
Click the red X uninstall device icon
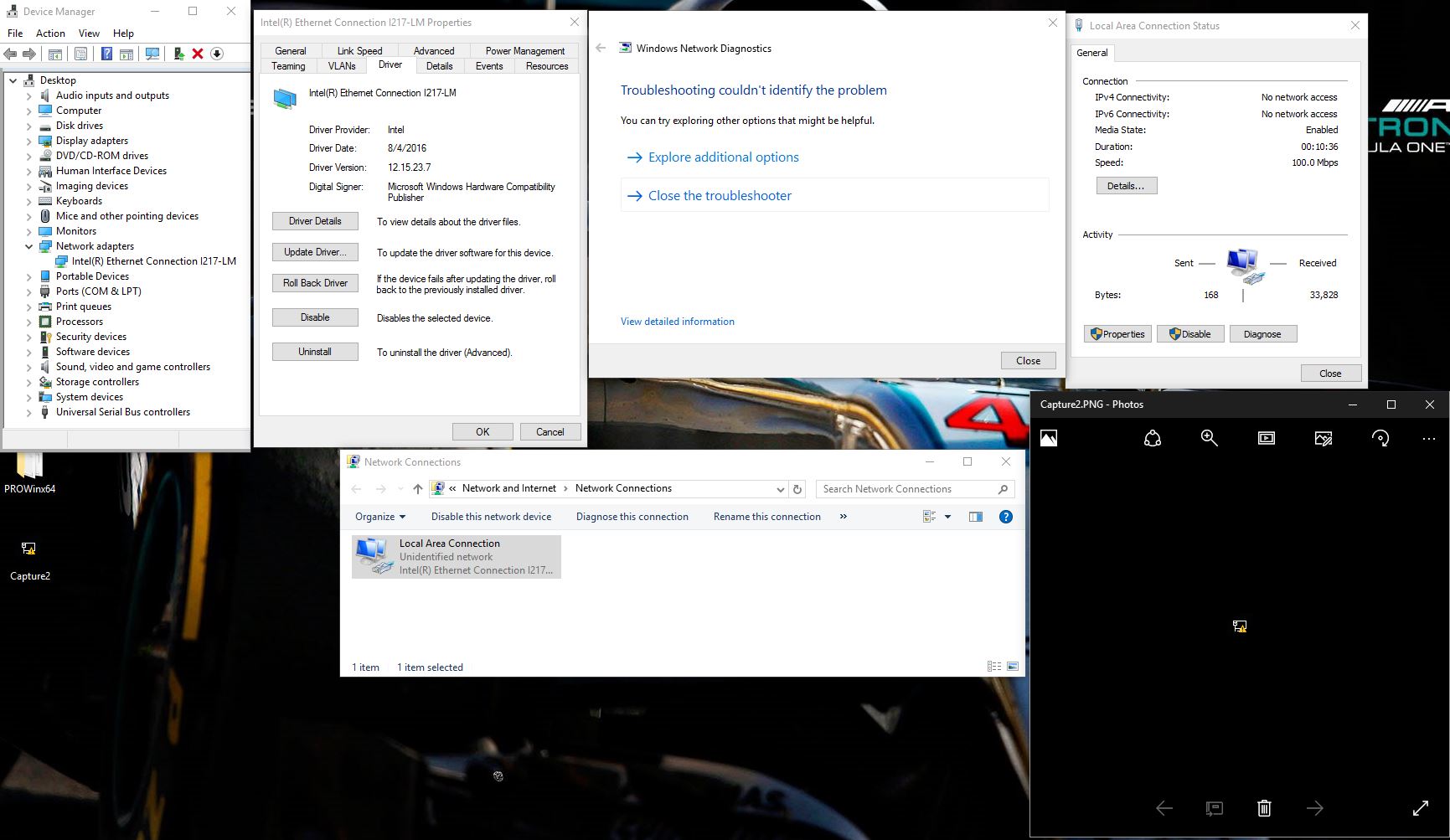point(198,54)
